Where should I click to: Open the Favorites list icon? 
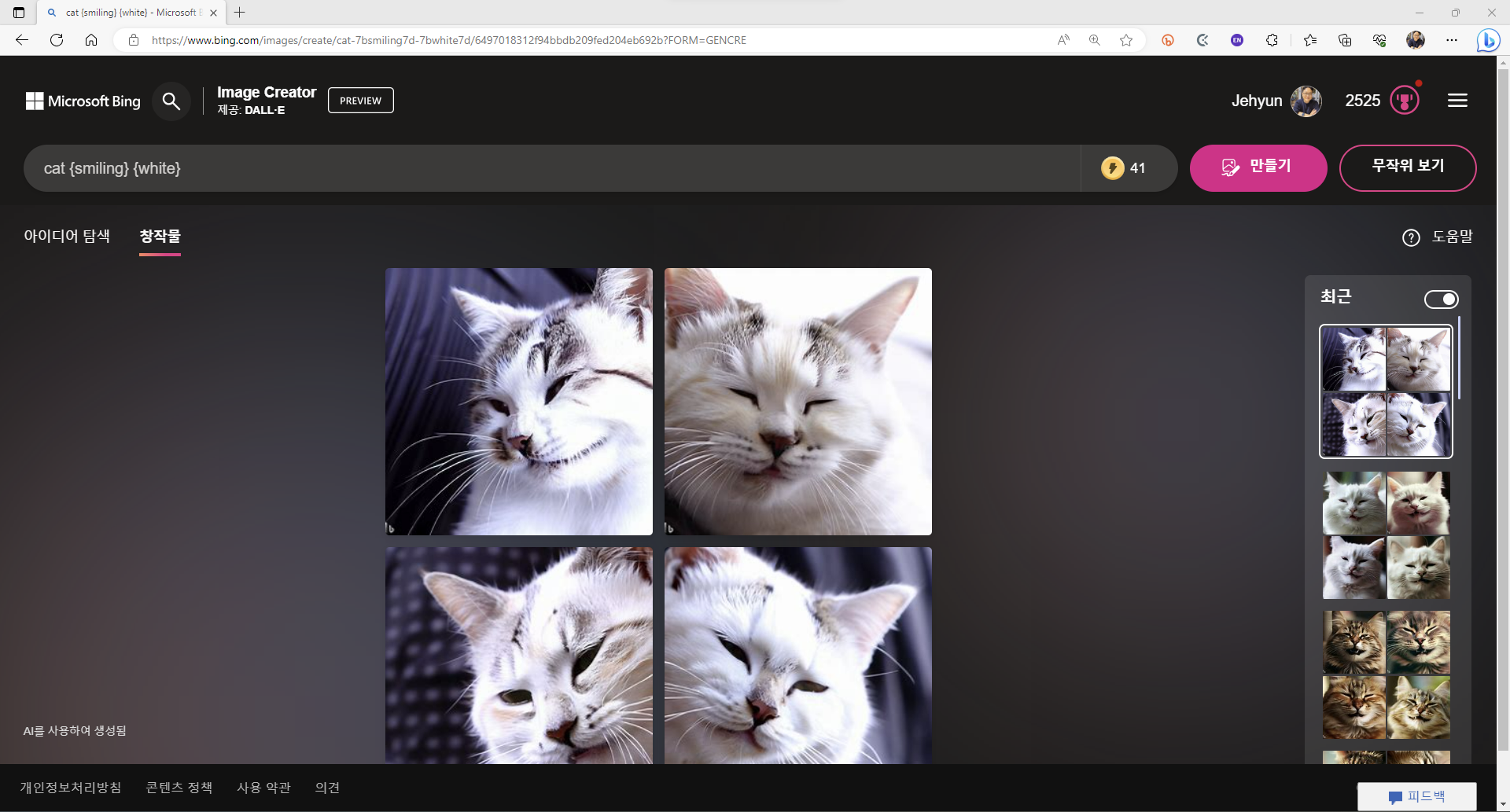coord(1310,40)
